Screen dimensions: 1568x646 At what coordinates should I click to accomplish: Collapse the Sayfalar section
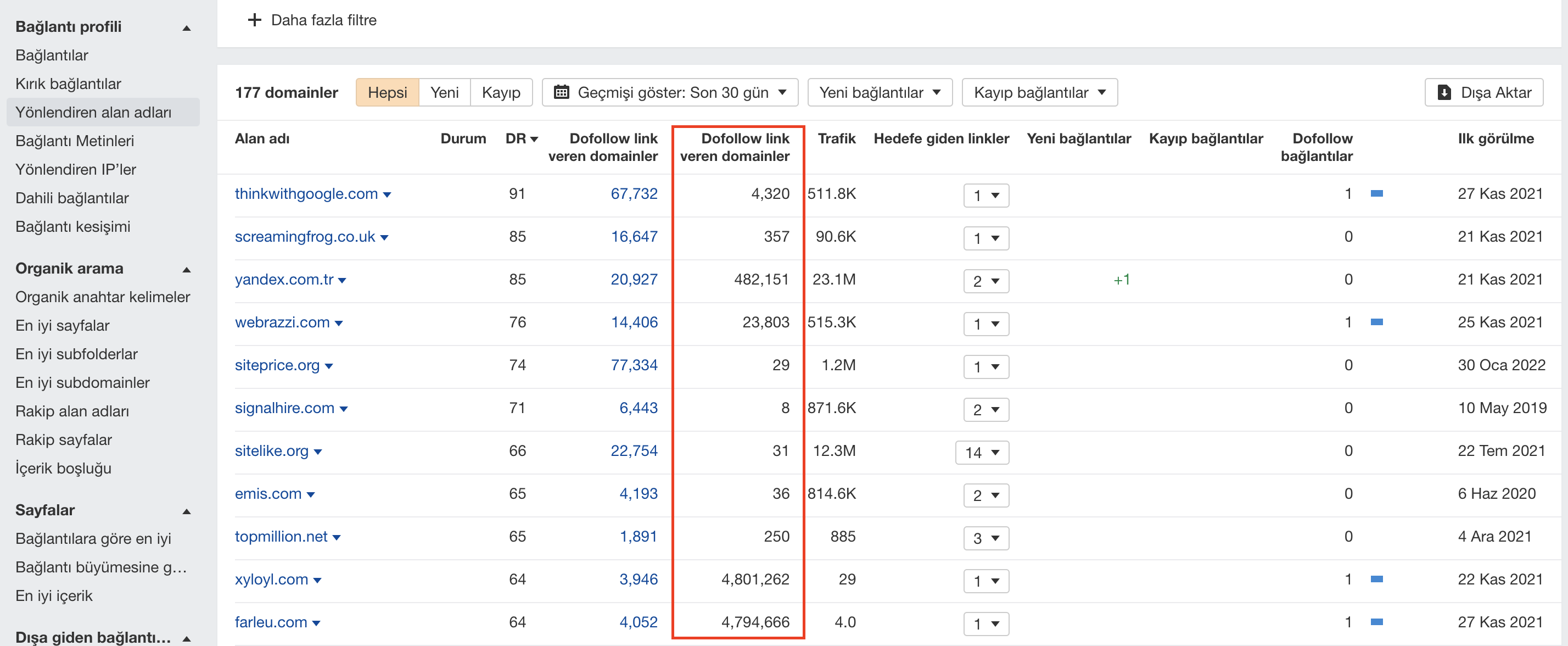click(187, 511)
